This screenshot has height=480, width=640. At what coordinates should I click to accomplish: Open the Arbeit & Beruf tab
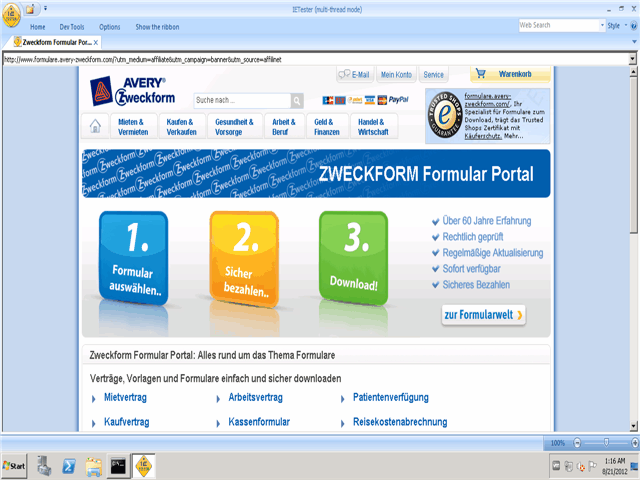[x=284, y=127]
